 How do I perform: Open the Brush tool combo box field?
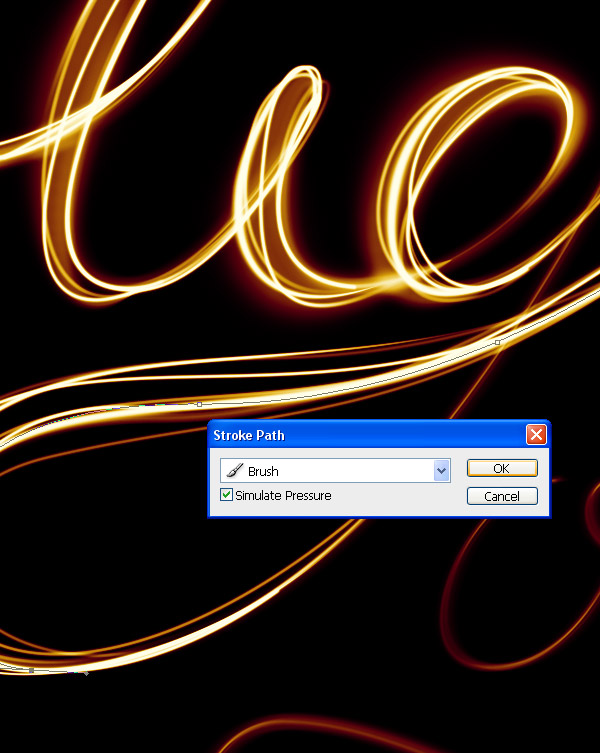click(x=335, y=471)
